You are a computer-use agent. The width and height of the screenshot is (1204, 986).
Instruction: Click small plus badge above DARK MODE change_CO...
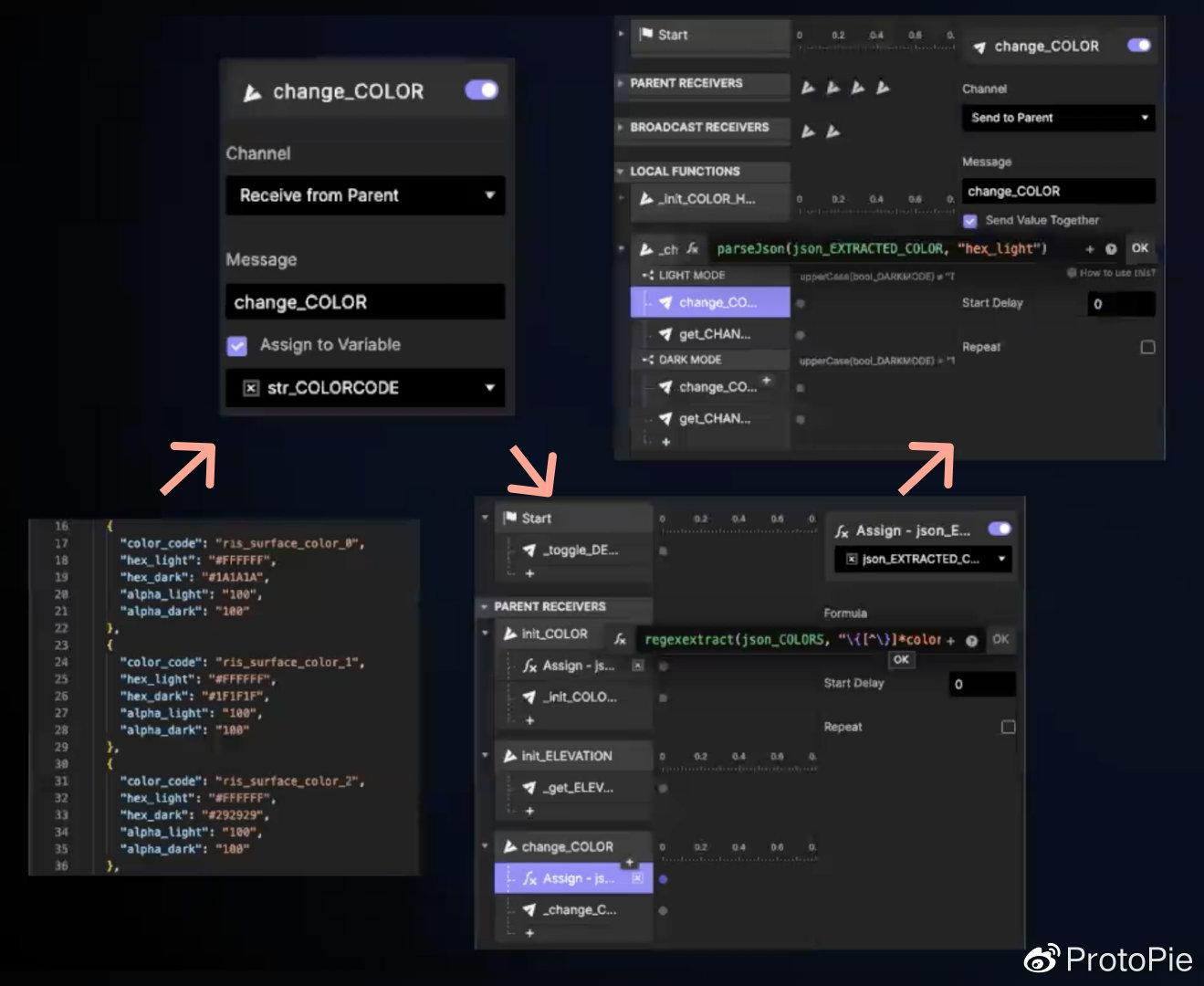(x=767, y=380)
